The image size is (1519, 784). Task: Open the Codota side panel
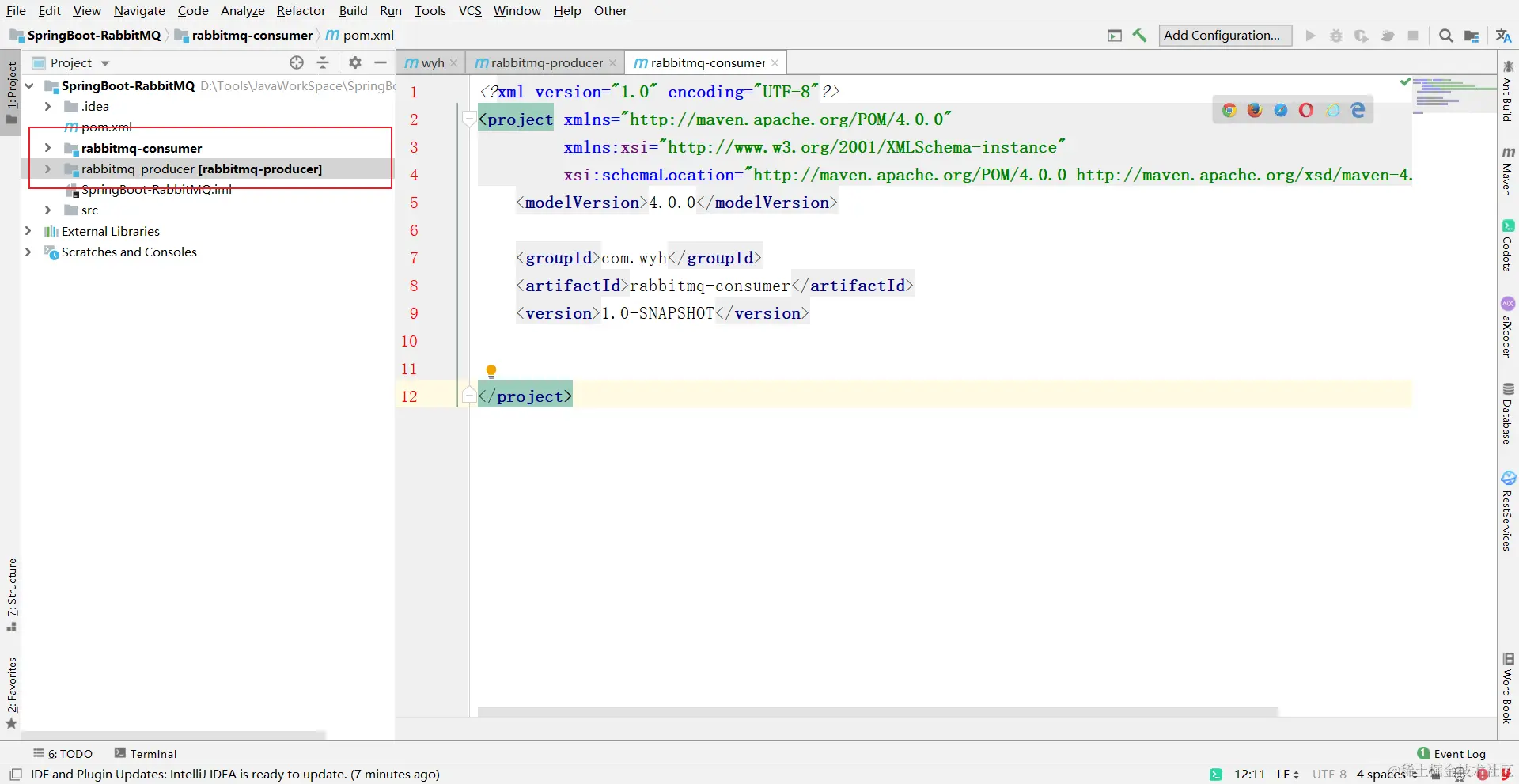coord(1508,245)
